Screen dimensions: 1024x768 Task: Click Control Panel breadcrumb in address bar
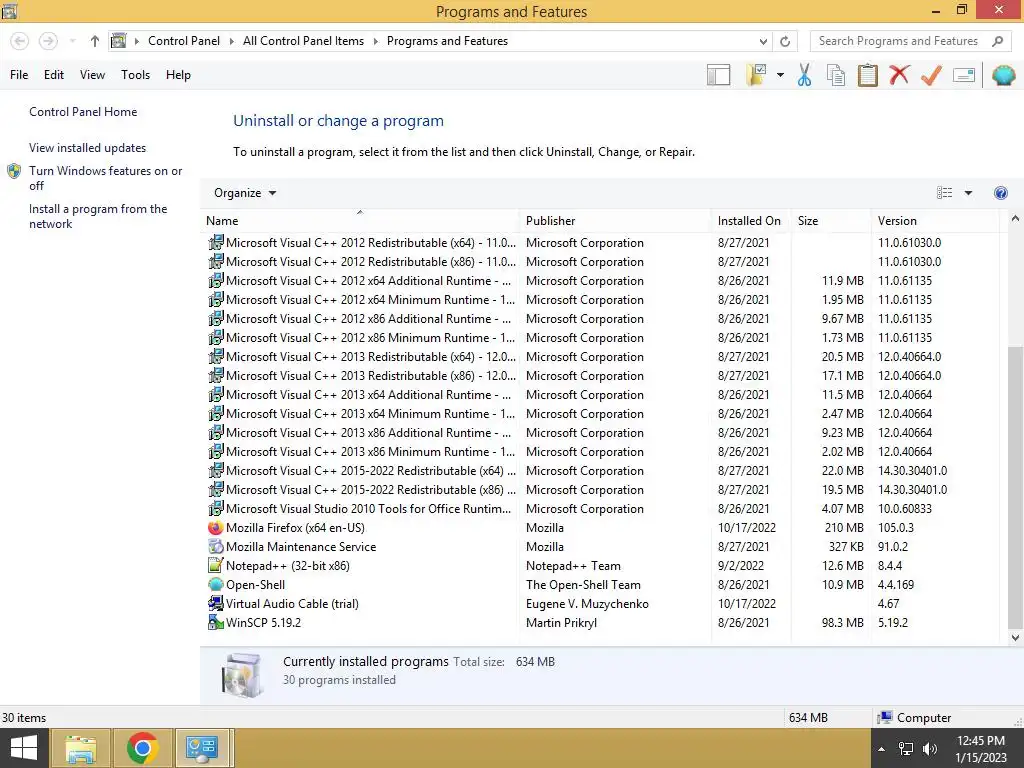click(184, 41)
